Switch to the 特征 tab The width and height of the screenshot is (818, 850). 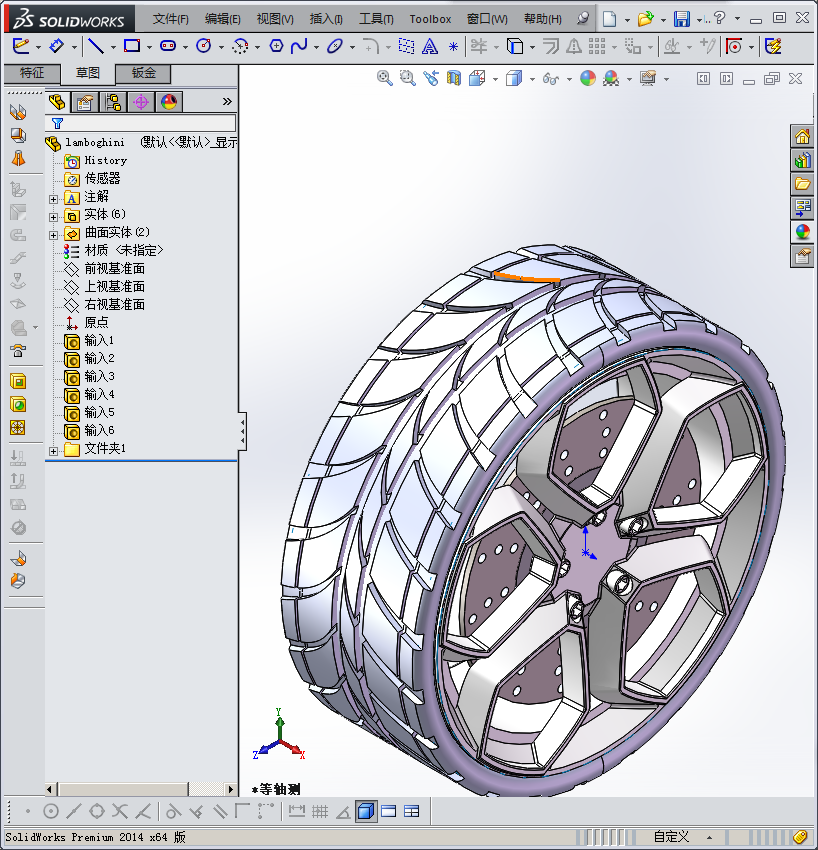point(31,73)
